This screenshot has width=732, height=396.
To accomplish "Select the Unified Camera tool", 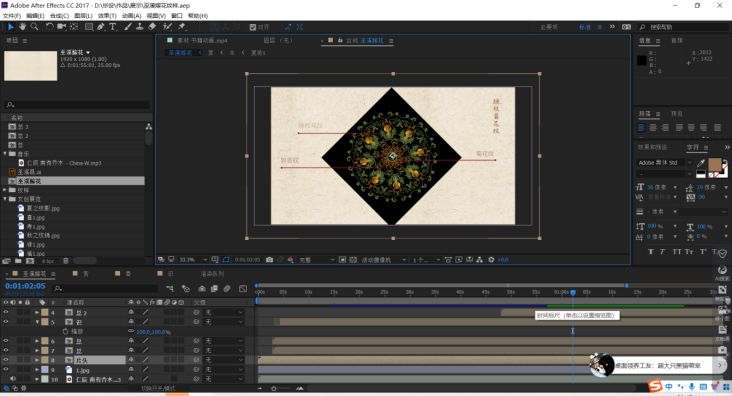I will [62, 27].
